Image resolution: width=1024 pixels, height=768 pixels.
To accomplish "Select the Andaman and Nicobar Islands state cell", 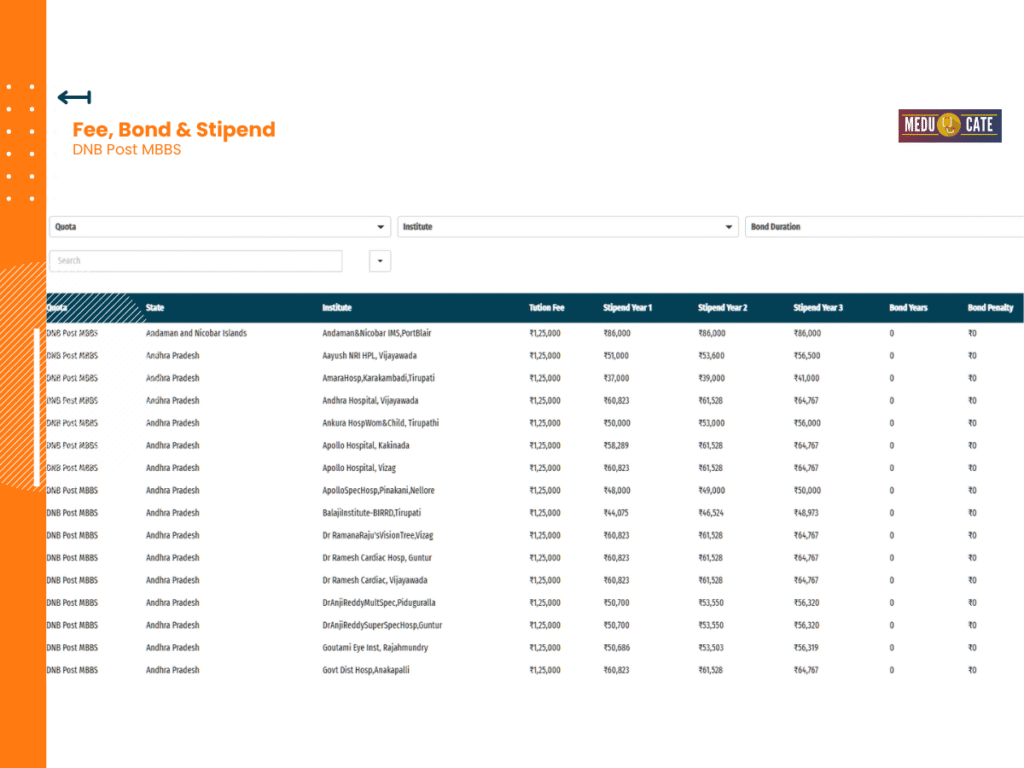I will (x=197, y=333).
